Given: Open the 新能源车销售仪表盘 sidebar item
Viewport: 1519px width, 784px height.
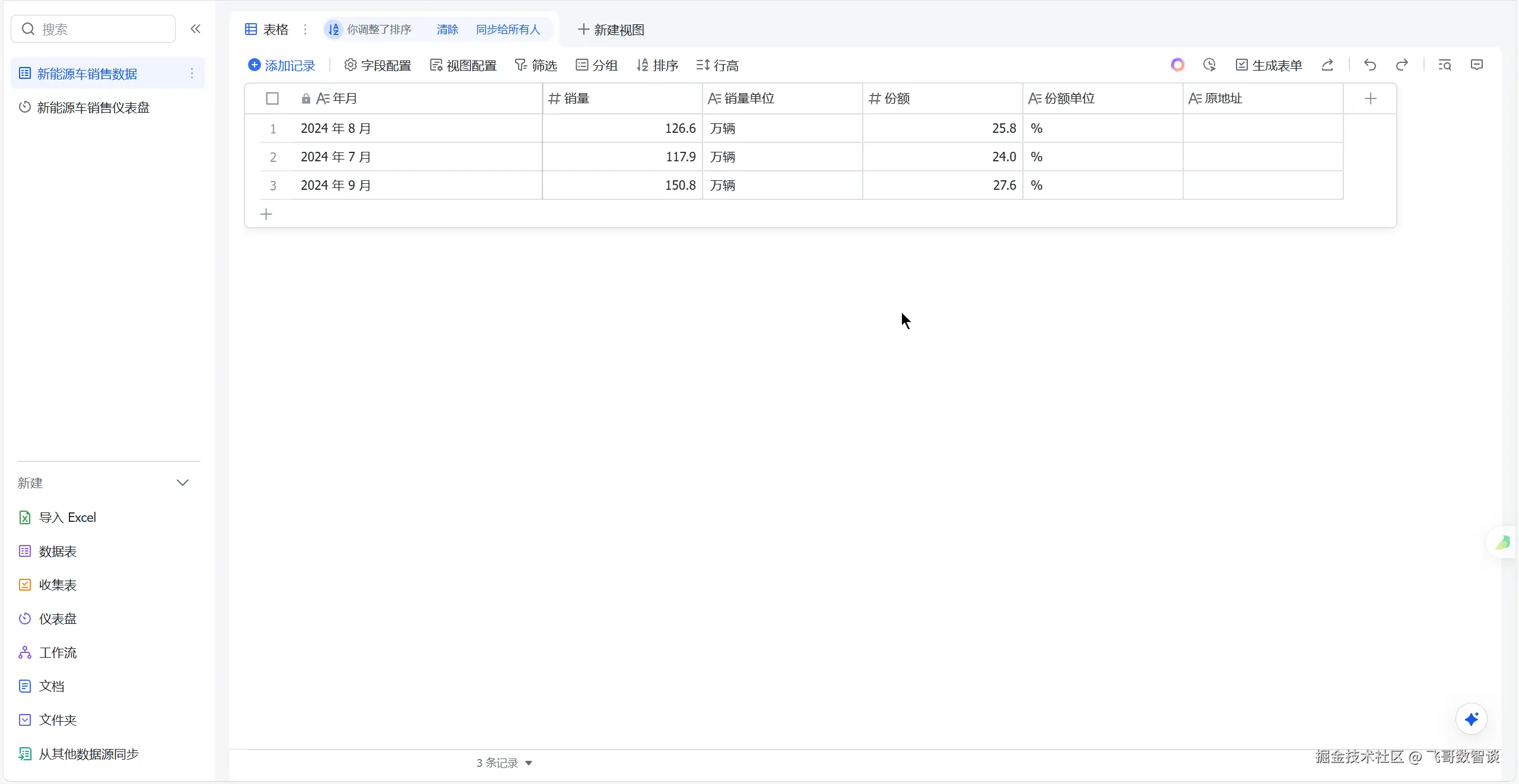Looking at the screenshot, I should [93, 107].
